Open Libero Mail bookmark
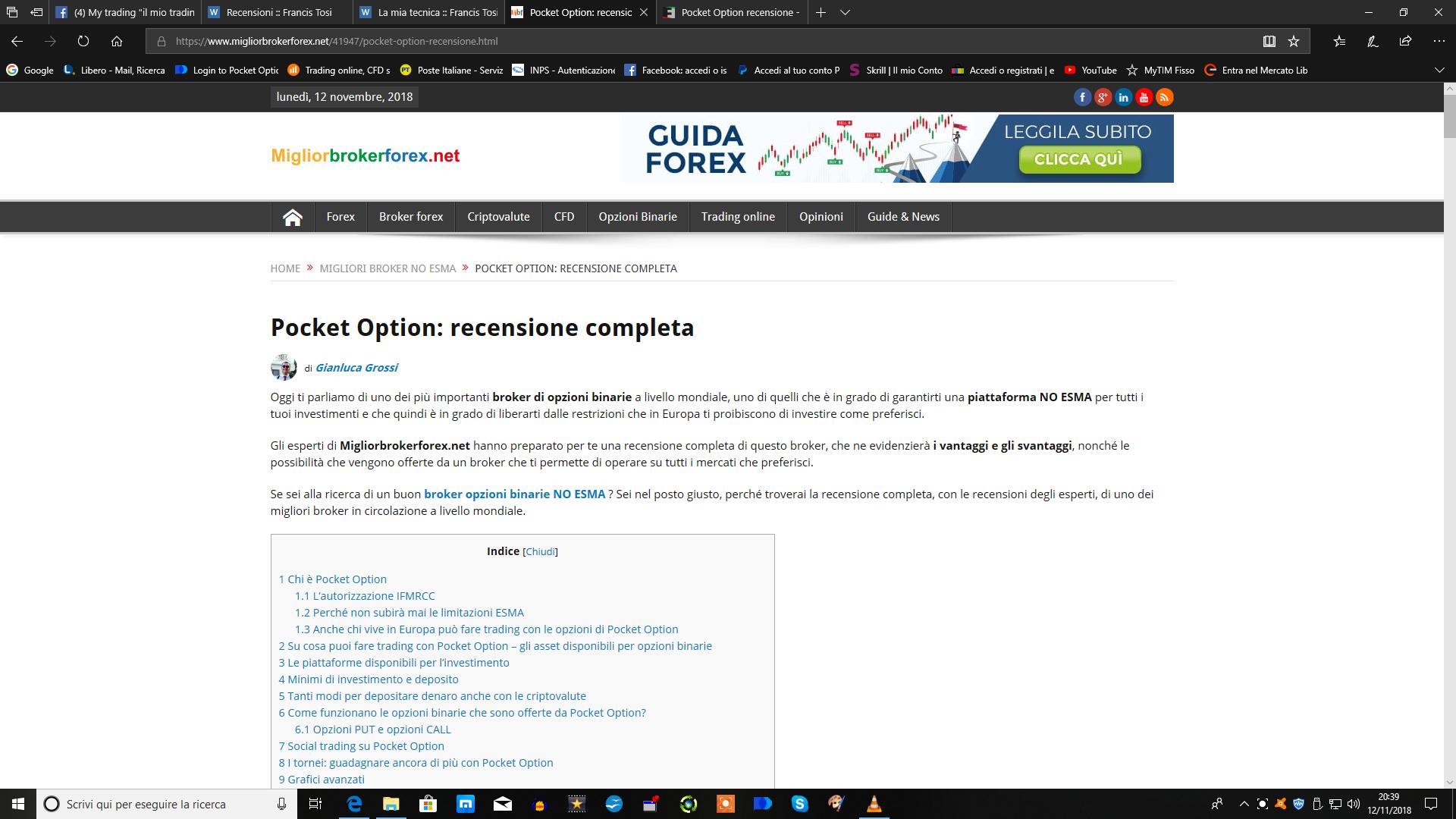The image size is (1456, 819). (x=114, y=70)
